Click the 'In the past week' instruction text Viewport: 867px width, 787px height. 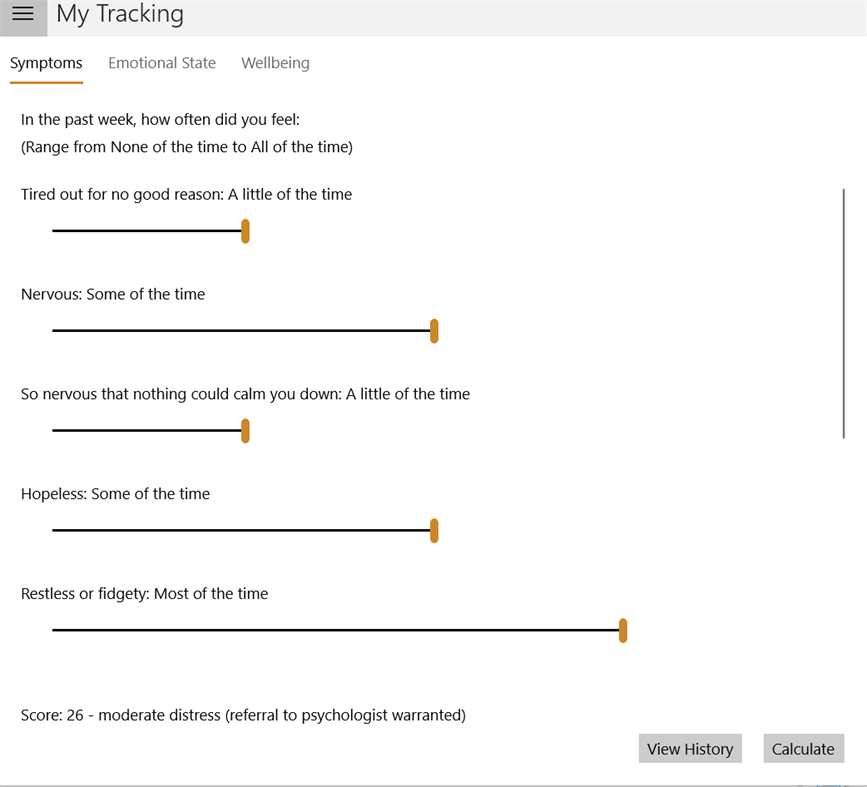(x=160, y=120)
